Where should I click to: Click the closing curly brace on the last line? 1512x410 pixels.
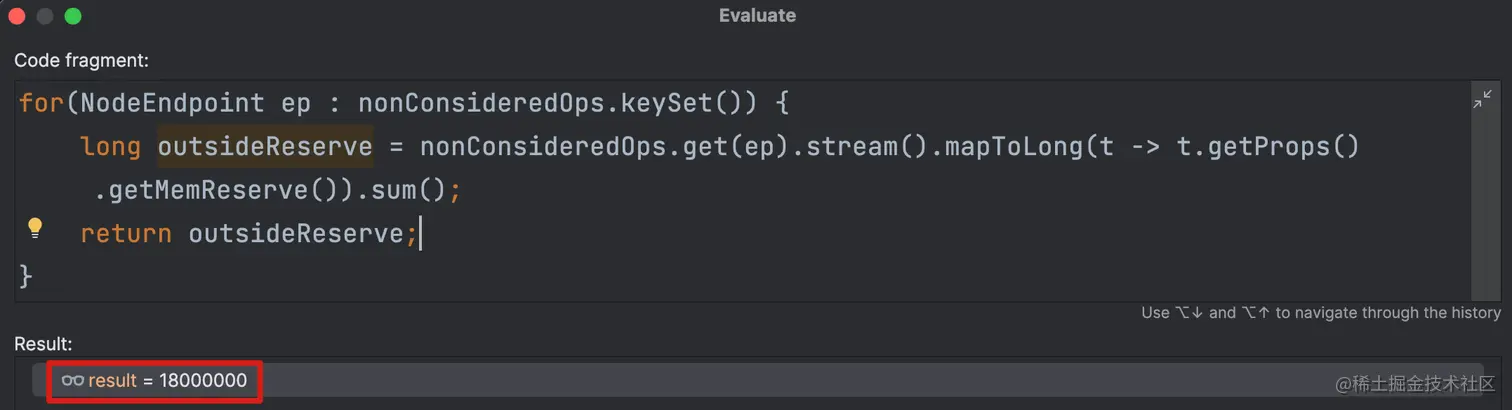[x=26, y=276]
